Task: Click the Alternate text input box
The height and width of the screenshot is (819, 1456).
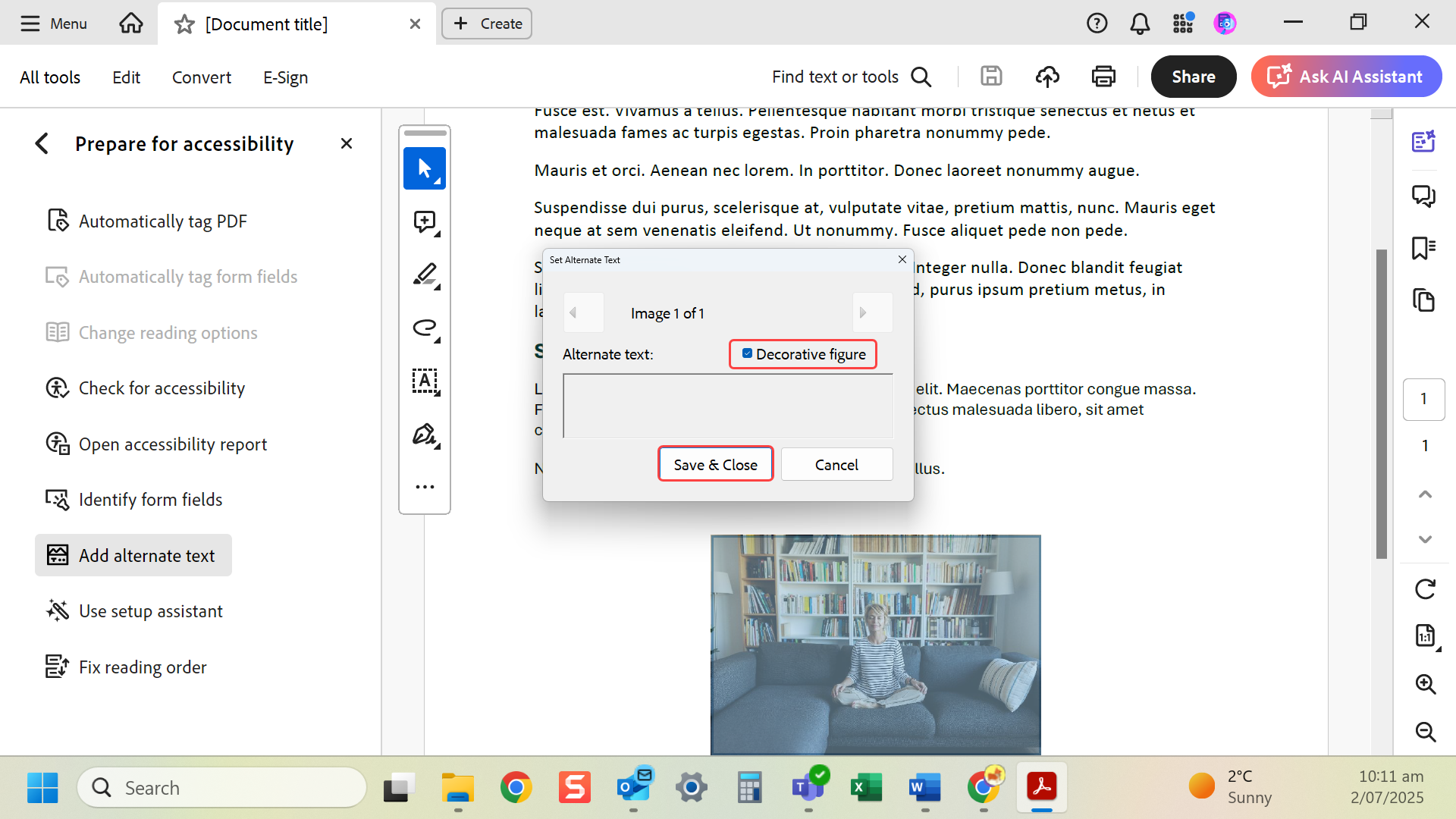Action: tap(728, 406)
